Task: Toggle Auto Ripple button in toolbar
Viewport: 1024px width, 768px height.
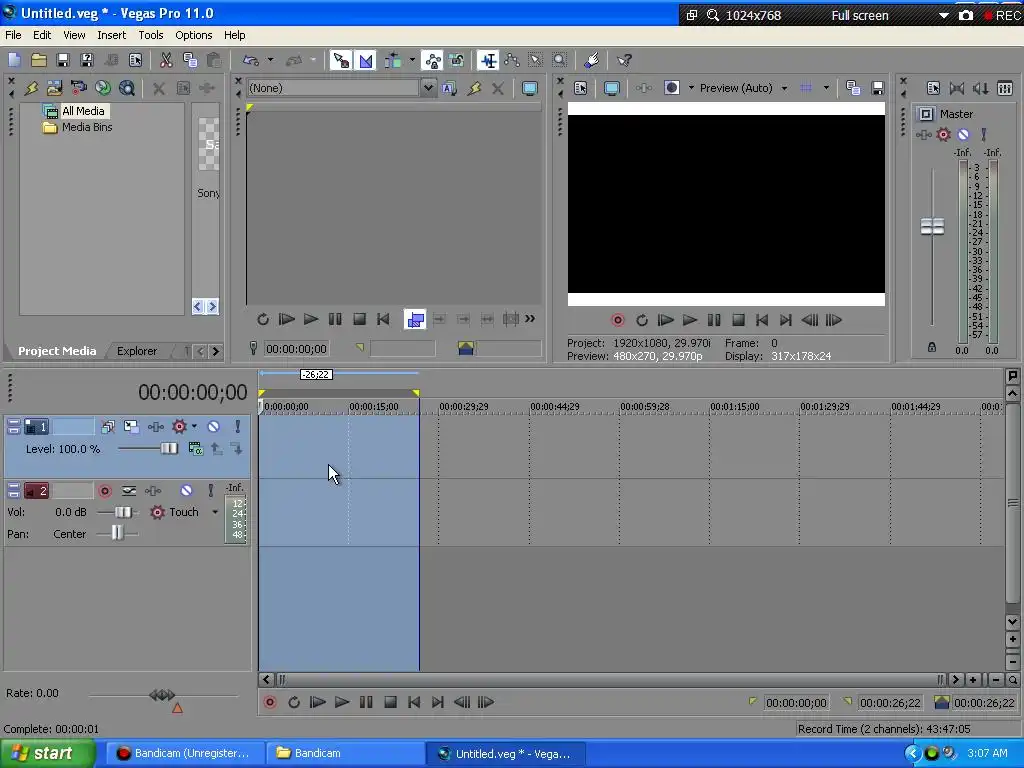Action: 393,61
